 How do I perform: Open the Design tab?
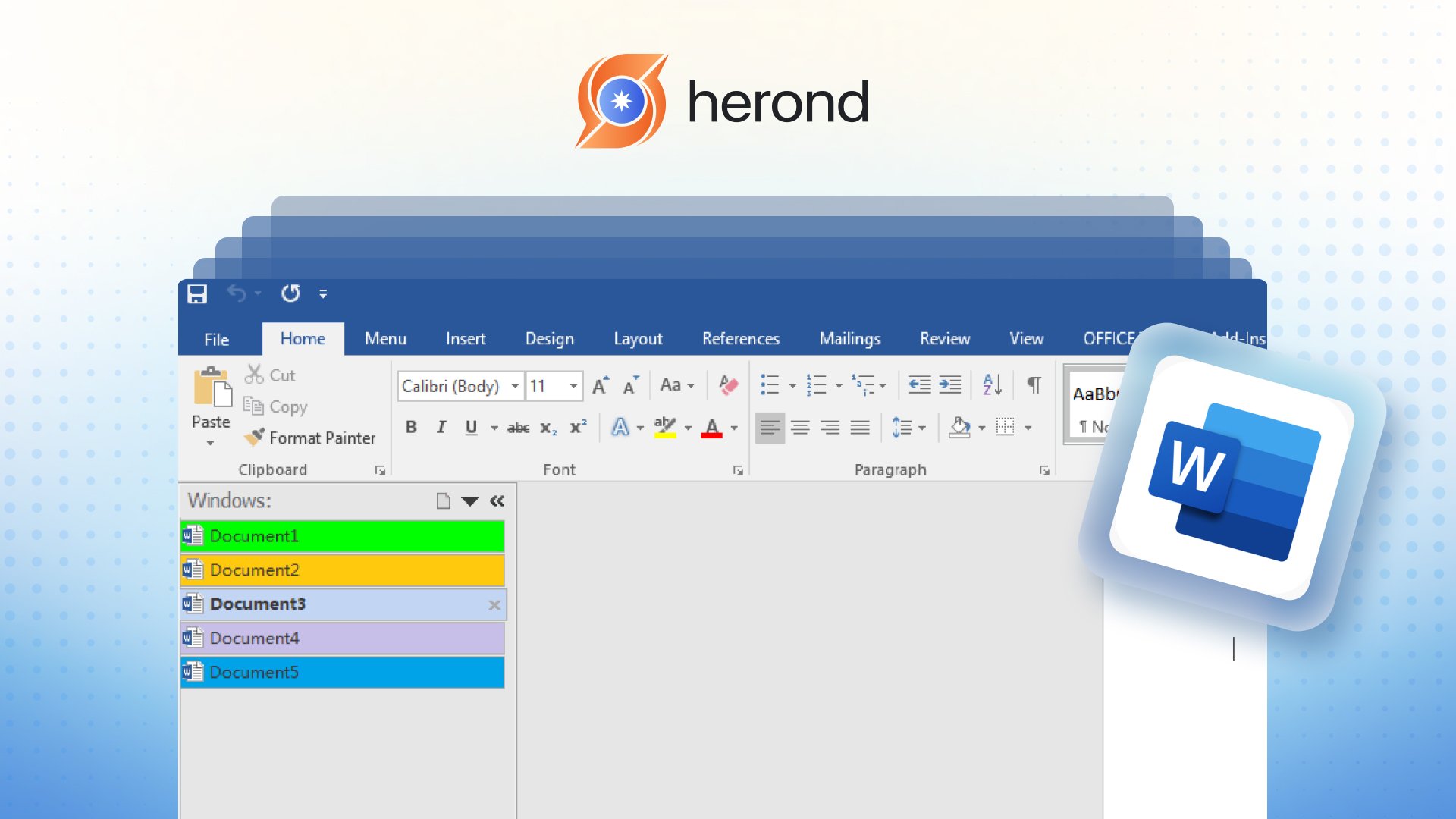point(550,339)
